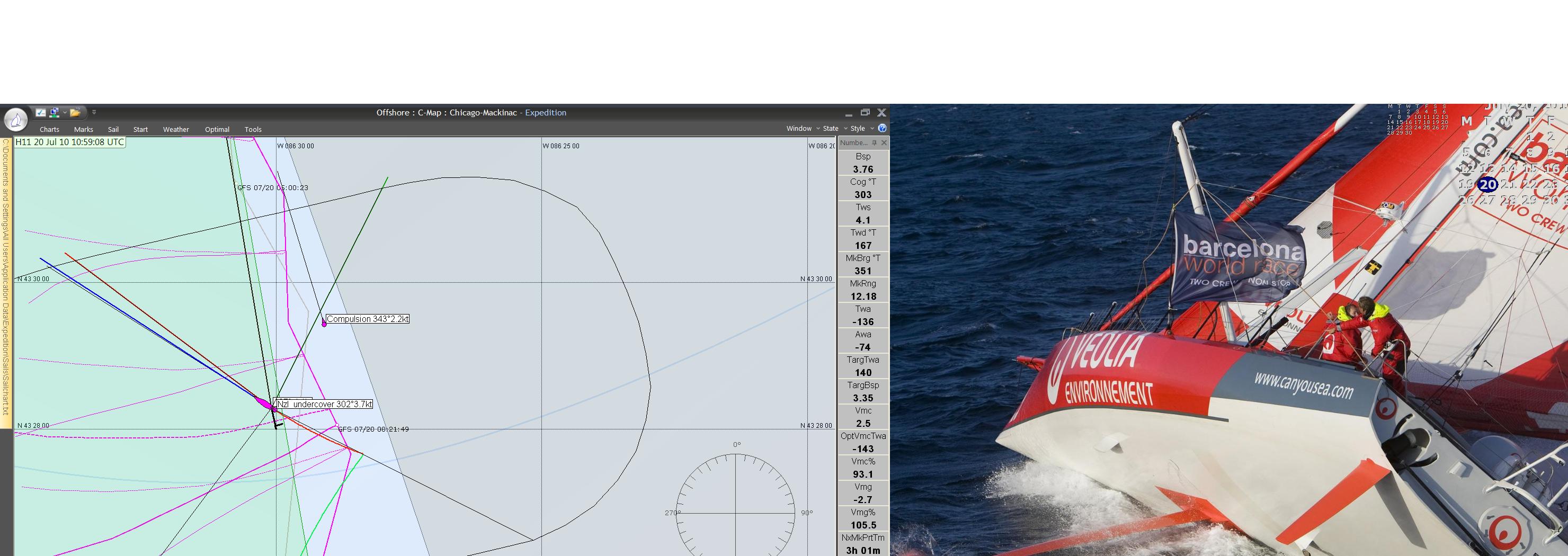Click the MkBrg °T label
1568x556 pixels.
tap(863, 258)
